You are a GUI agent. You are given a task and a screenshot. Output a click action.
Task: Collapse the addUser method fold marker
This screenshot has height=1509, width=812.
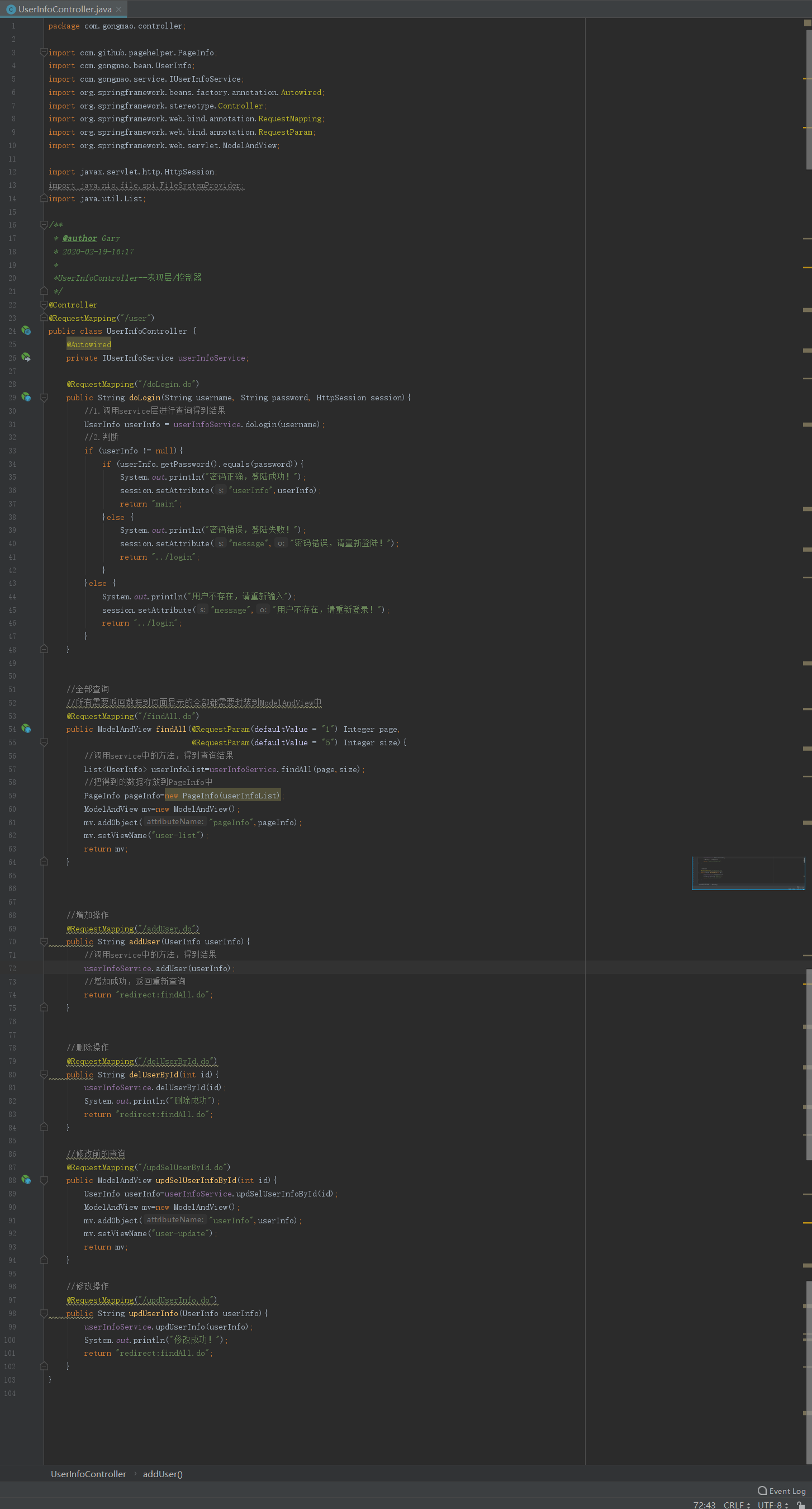44,942
